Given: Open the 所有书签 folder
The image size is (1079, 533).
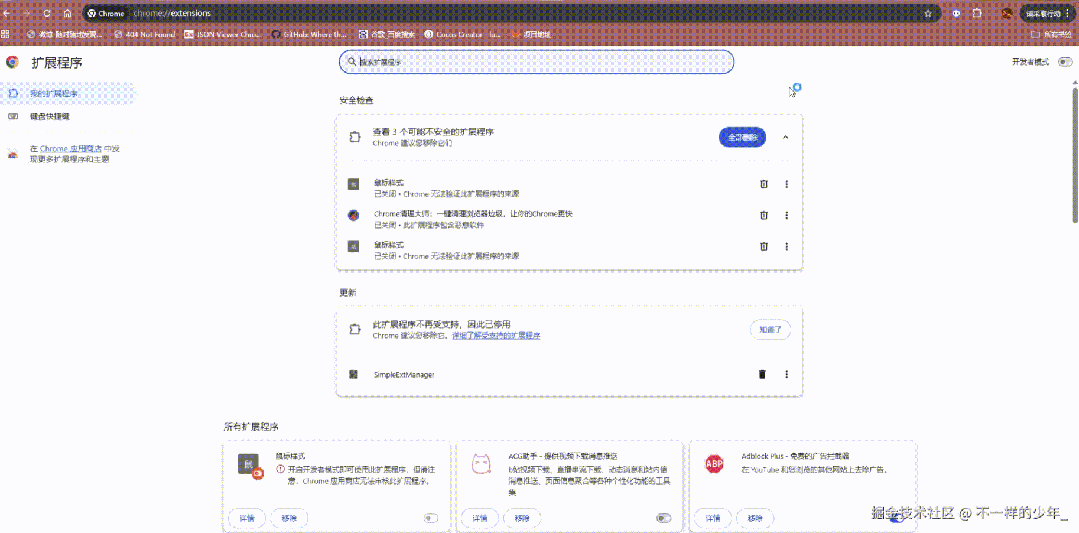Looking at the screenshot, I should pyautogui.click(x=1051, y=33).
